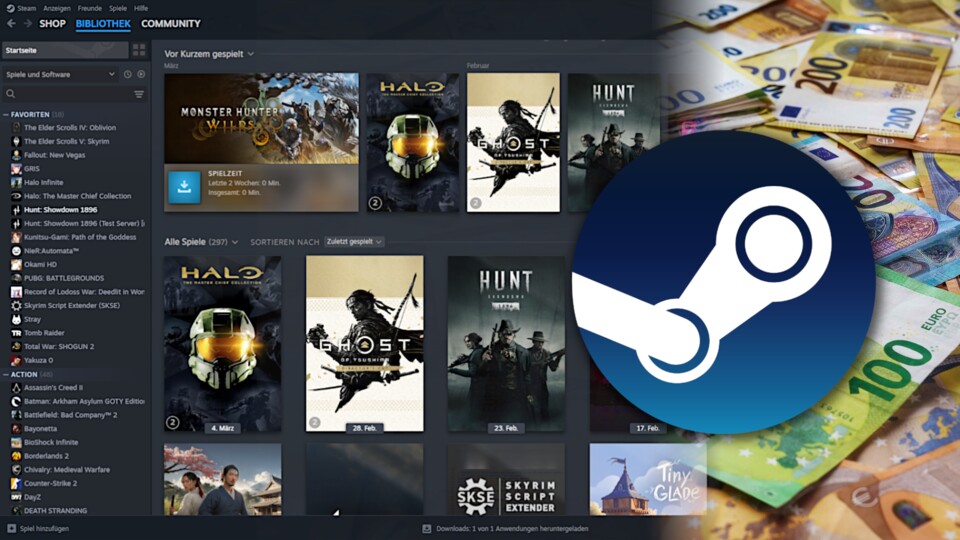Image resolution: width=960 pixels, height=540 pixels.
Task: Click the plus icon beside Spiel hinzufügen
Action: 11,528
